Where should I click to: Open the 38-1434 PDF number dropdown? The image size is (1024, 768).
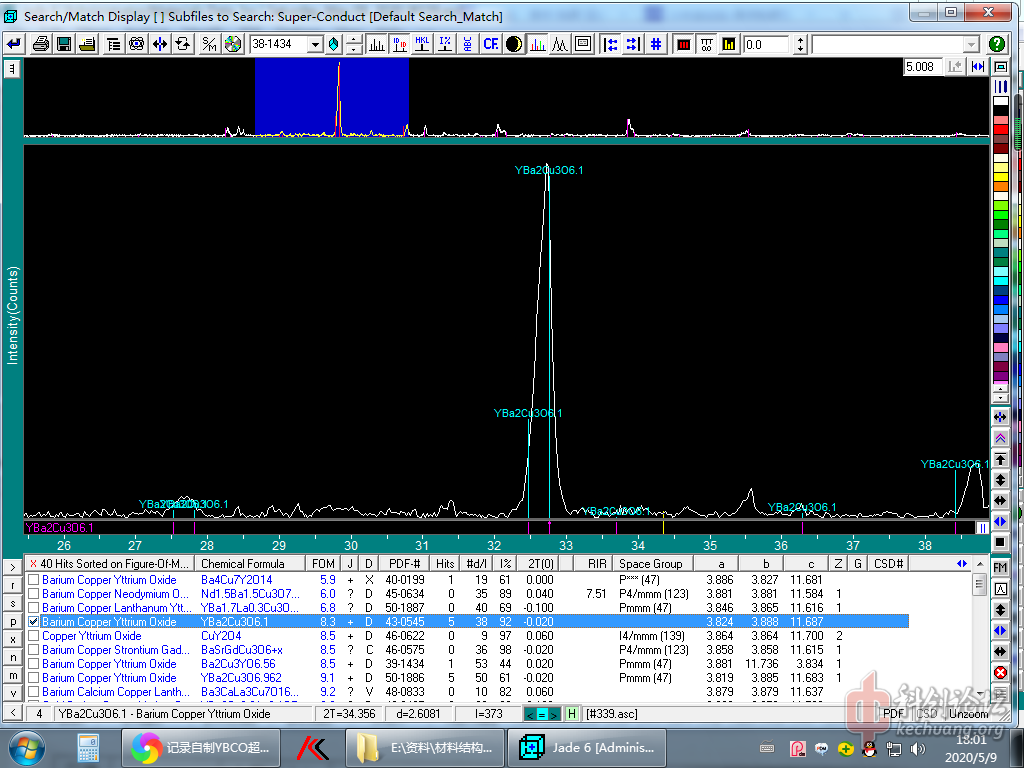click(x=315, y=44)
